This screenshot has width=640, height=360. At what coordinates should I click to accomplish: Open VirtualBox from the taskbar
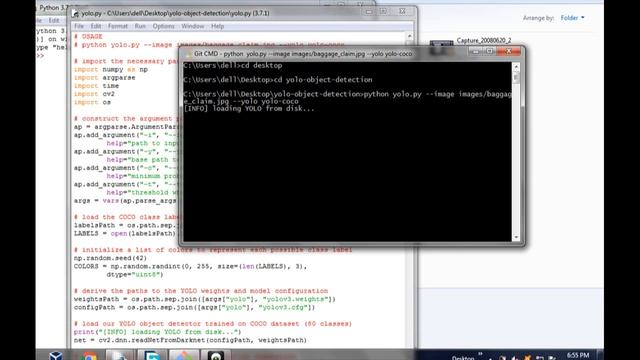pyautogui.click(x=56, y=356)
